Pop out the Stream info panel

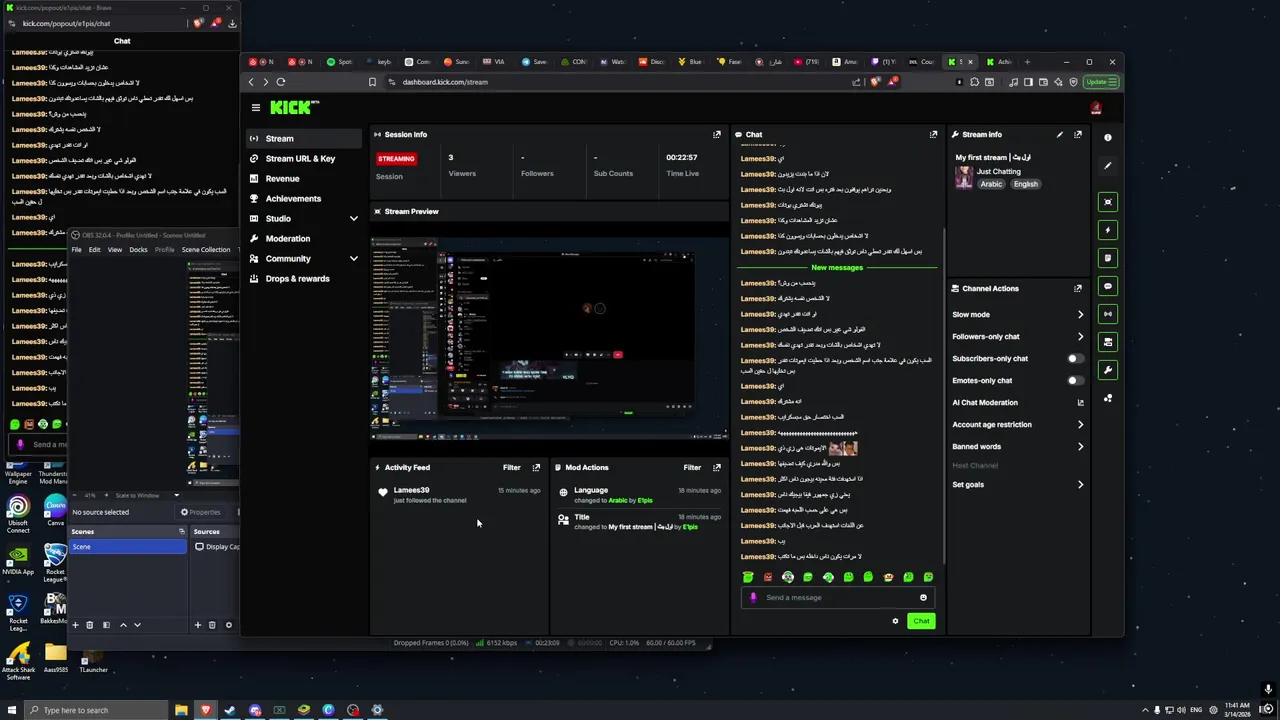click(x=1078, y=134)
